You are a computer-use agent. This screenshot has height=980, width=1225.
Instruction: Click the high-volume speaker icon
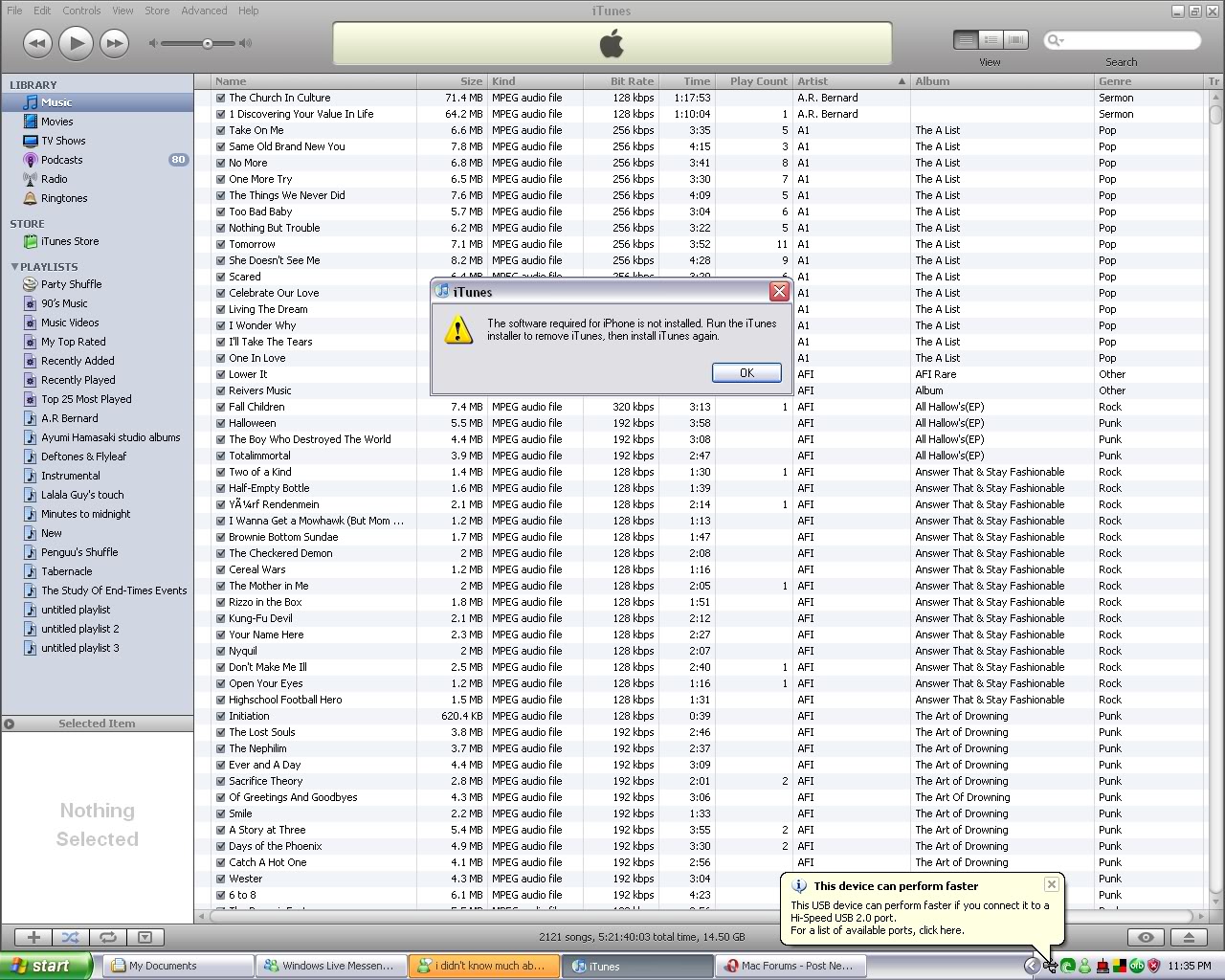coord(246,43)
